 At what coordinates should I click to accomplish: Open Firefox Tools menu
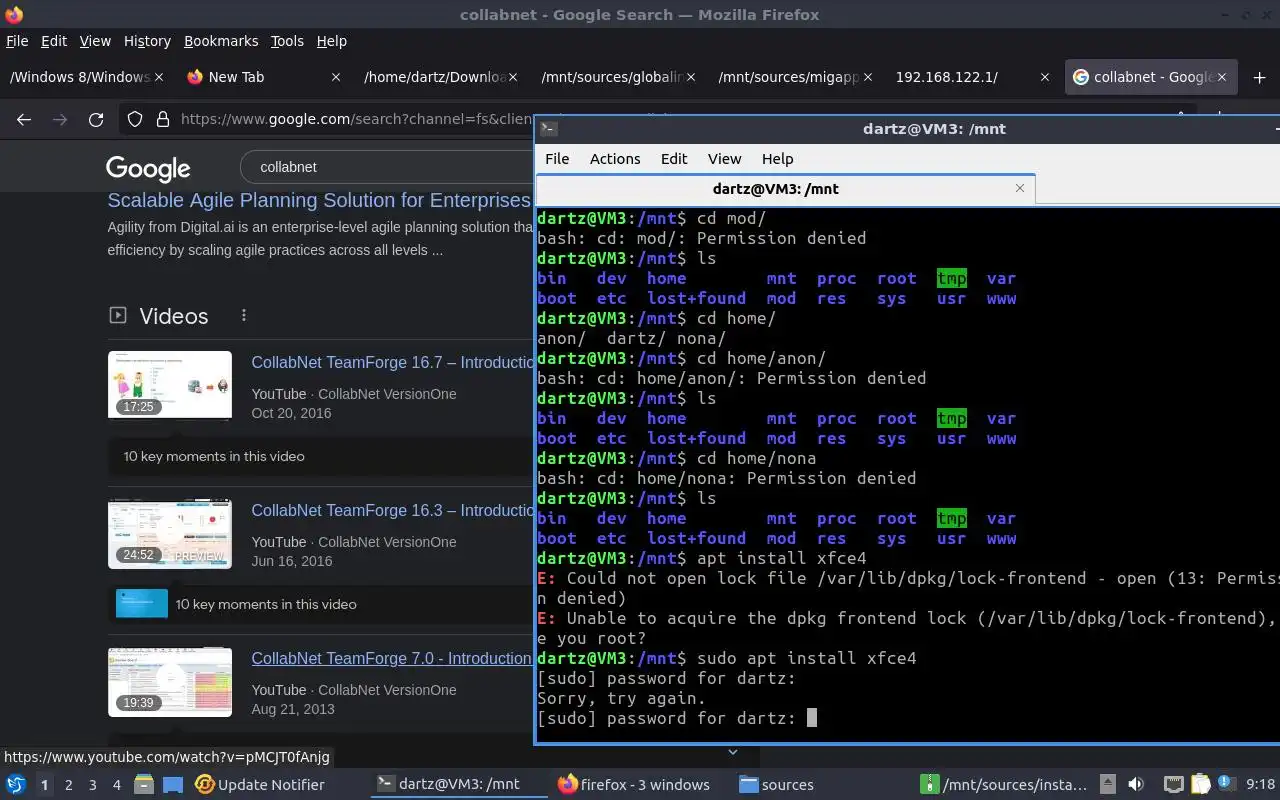[287, 41]
